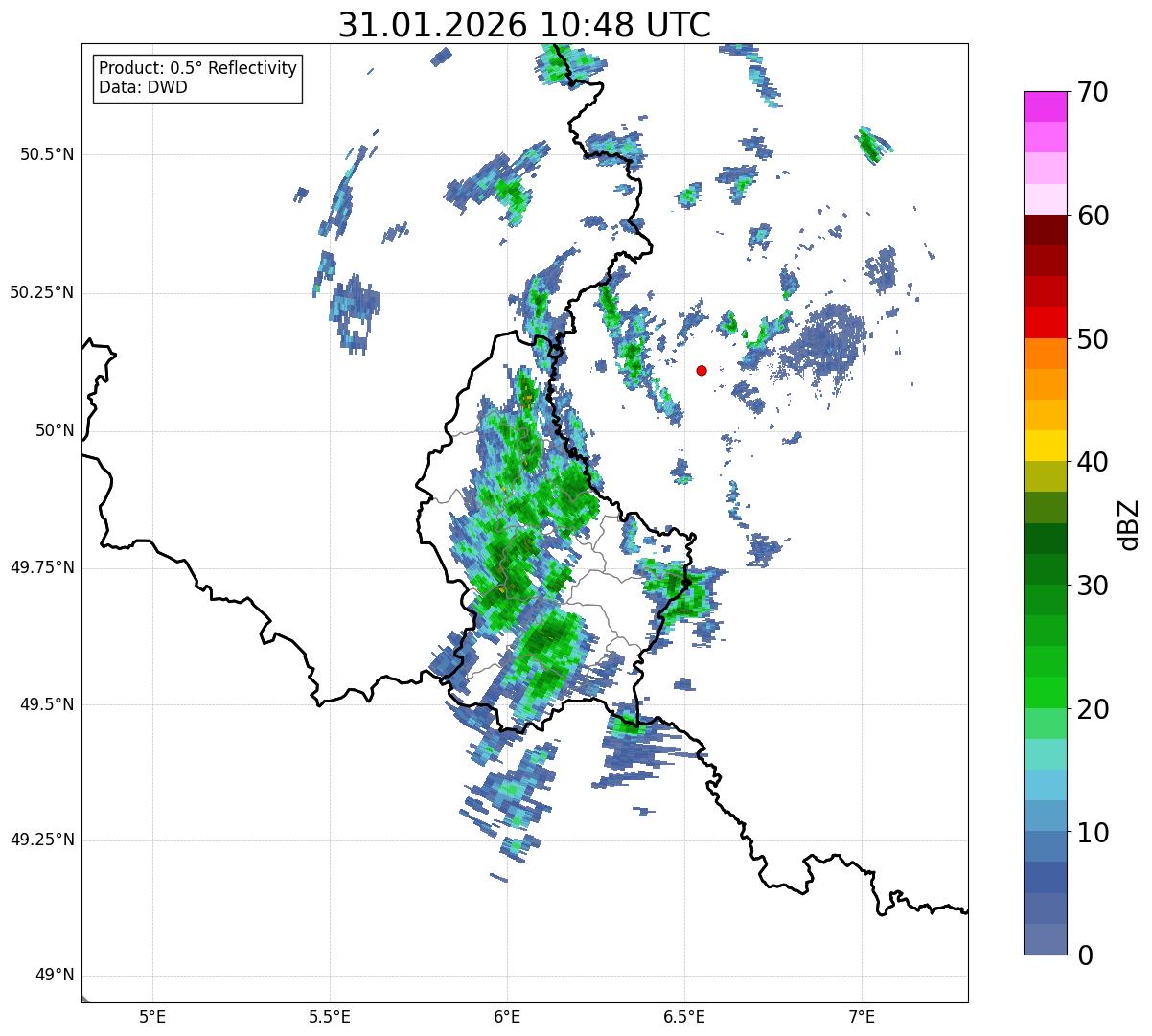Viewport: 1152px width, 1036px height.
Task: Click the dark maroon colorbar swatch just below 60
Action: pyautogui.click(x=1045, y=230)
